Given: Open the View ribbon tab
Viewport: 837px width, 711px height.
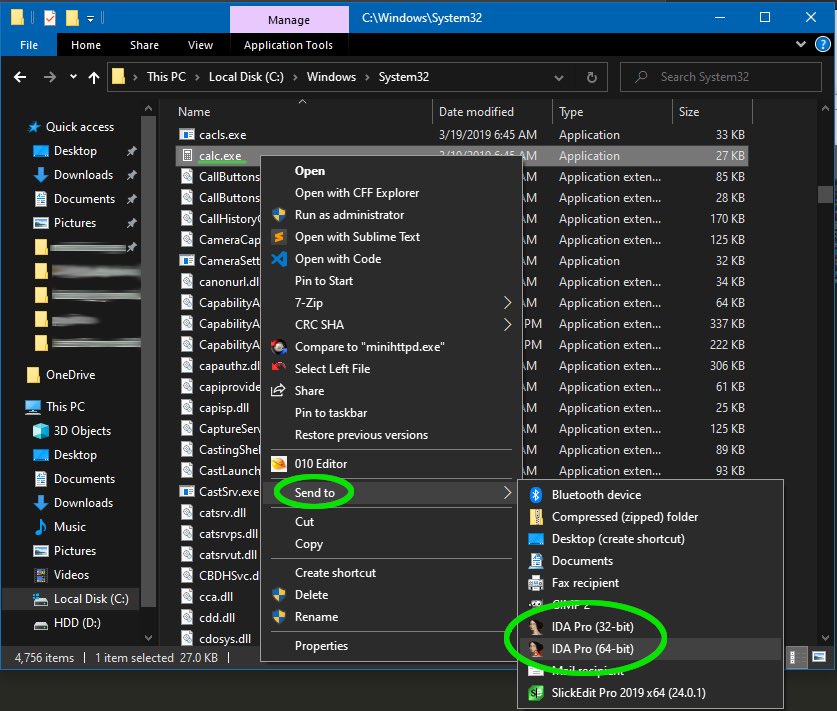Looking at the screenshot, I should tap(200, 45).
